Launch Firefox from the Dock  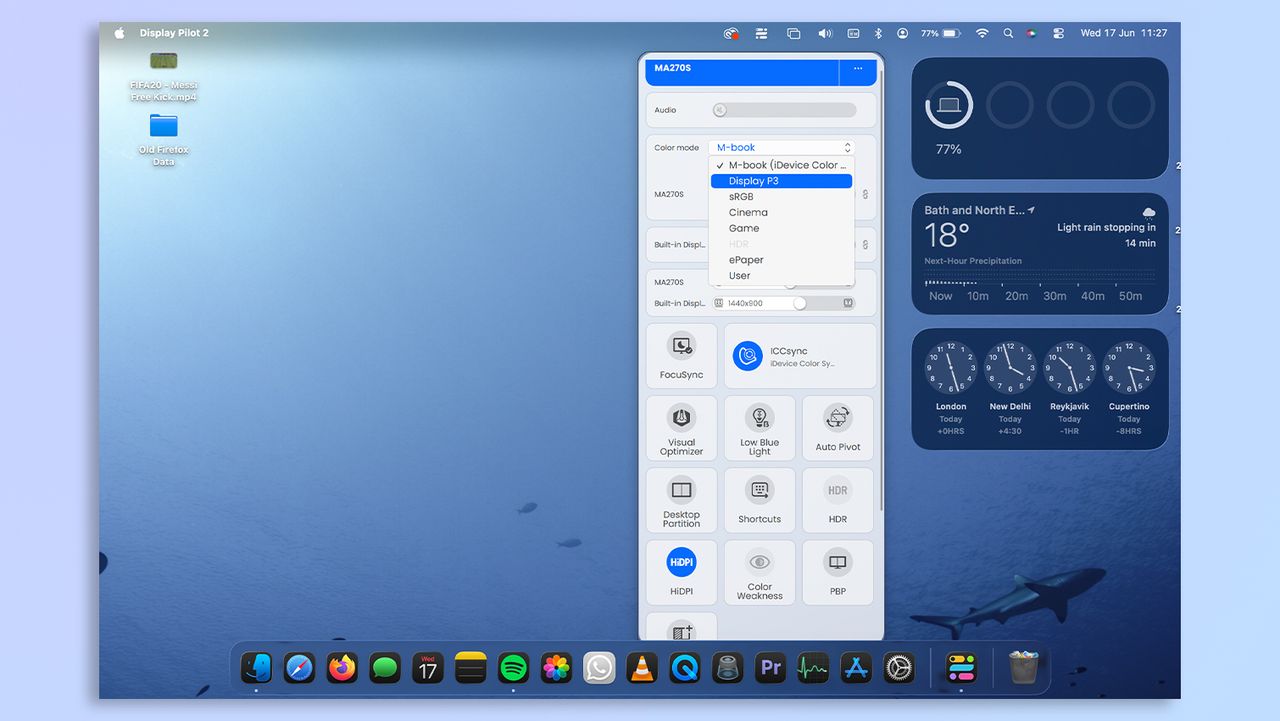[x=342, y=667]
